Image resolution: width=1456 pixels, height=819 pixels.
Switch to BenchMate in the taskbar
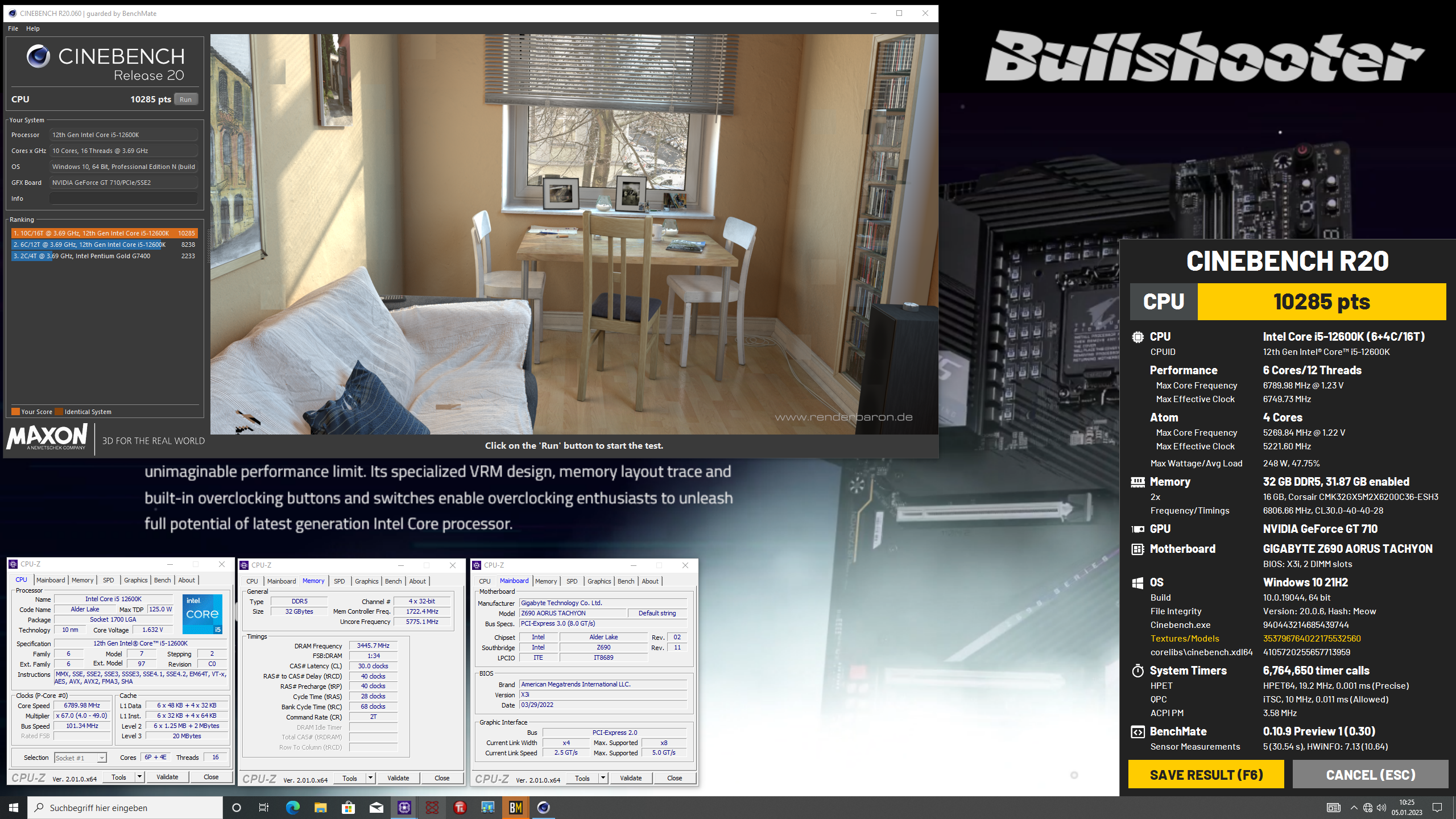click(x=515, y=808)
